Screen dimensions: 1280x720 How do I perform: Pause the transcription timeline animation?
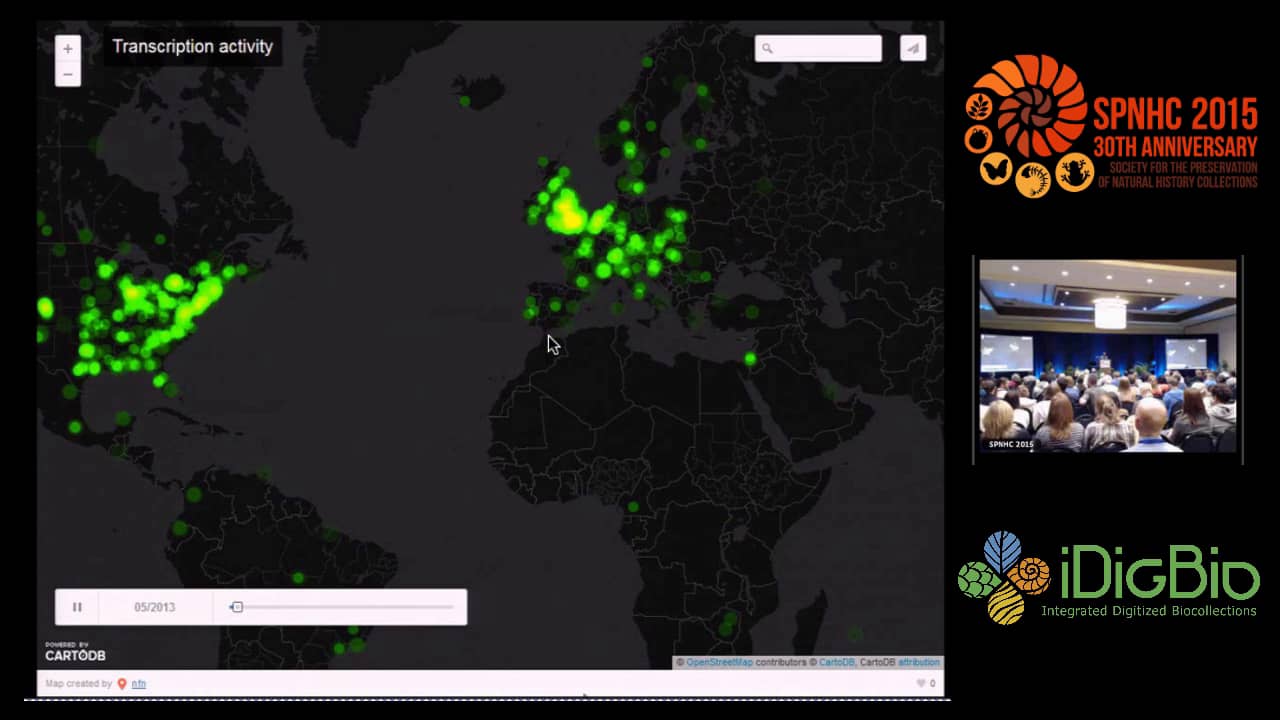point(77,607)
